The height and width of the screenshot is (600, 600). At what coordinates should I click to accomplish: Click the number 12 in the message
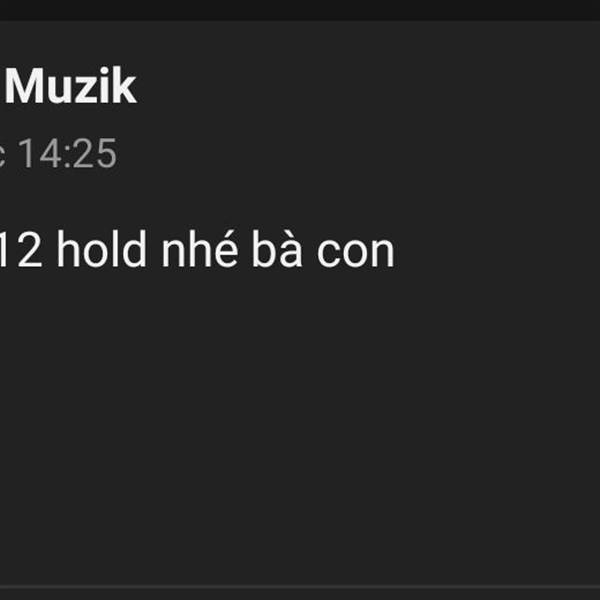tap(21, 249)
